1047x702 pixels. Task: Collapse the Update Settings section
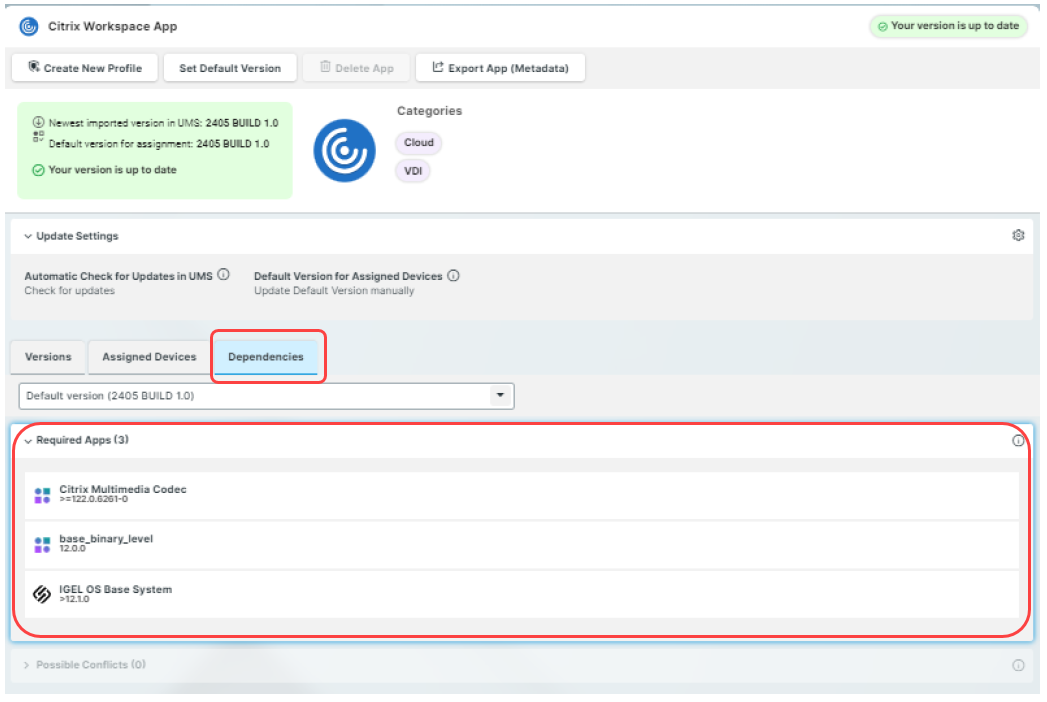coord(28,237)
